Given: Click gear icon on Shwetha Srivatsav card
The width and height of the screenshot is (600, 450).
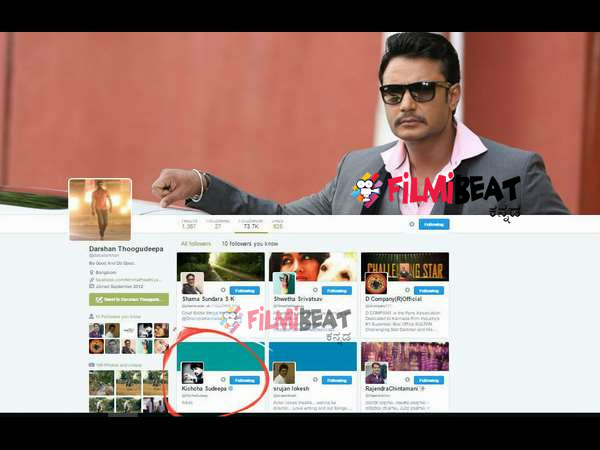Looking at the screenshot, I should coord(315,290).
